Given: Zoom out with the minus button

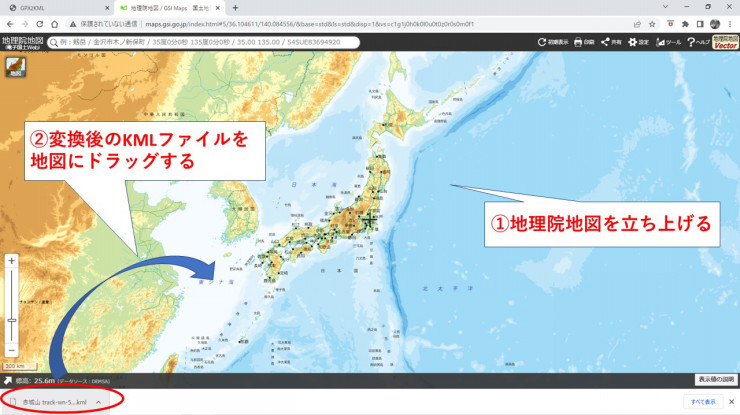Looking at the screenshot, I should click(x=12, y=350).
